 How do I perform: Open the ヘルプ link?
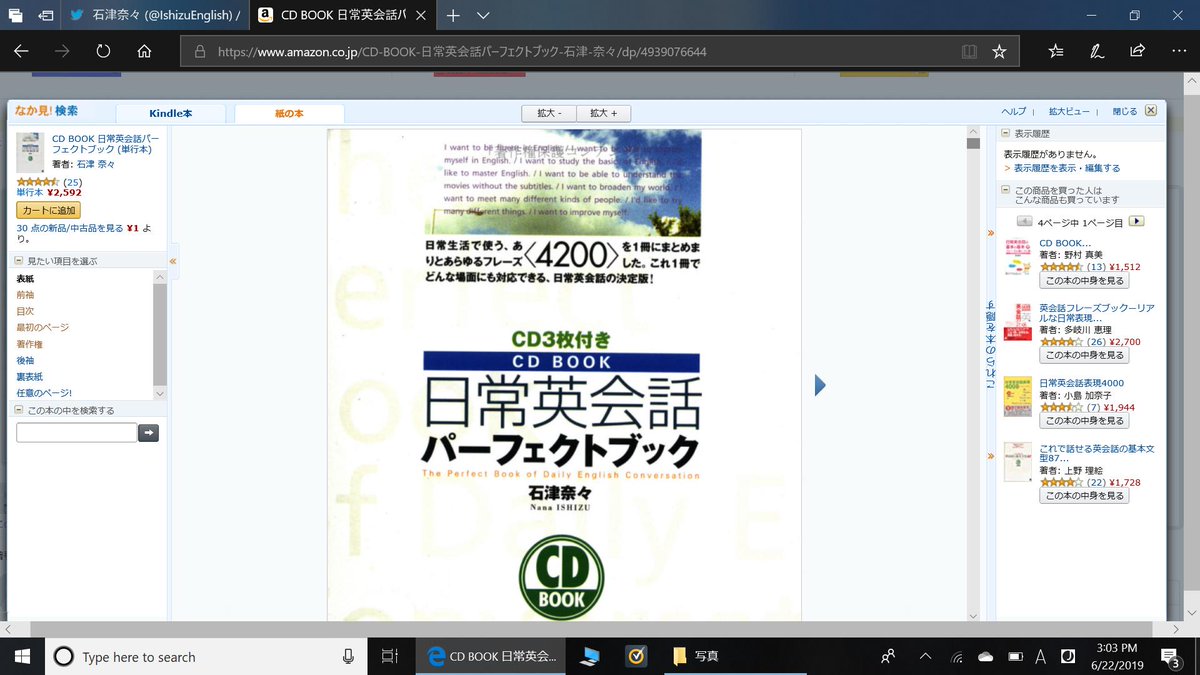tap(1014, 112)
